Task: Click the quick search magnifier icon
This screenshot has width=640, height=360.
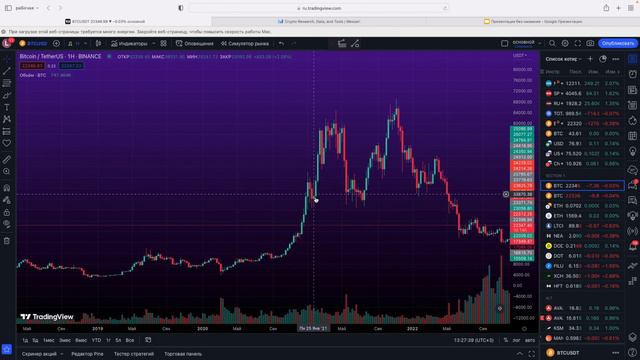Action: (552, 43)
